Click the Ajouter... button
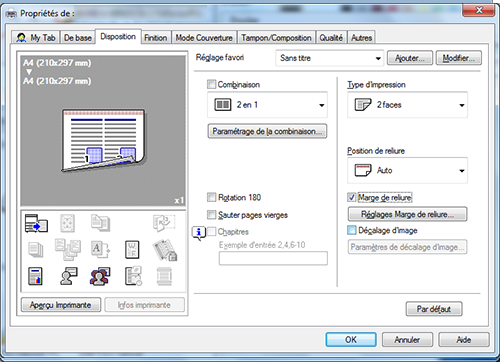The height and width of the screenshot is (362, 500). [410, 58]
